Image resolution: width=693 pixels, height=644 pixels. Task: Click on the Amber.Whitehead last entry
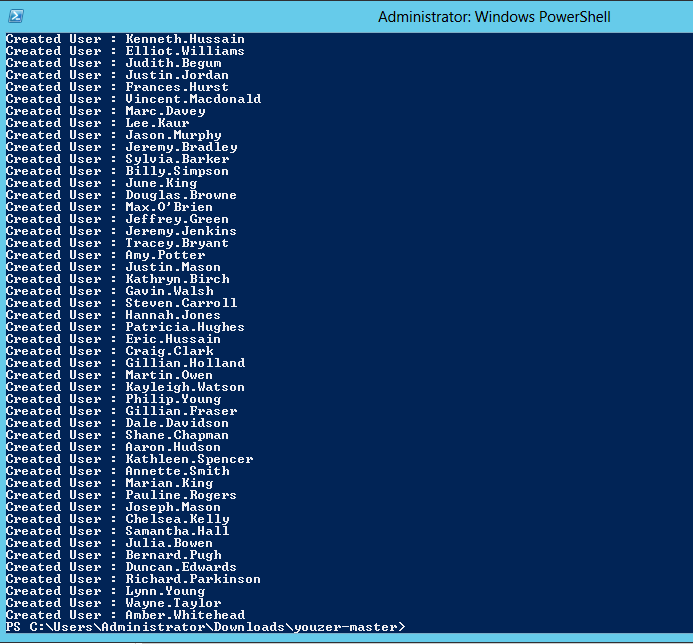point(184,615)
